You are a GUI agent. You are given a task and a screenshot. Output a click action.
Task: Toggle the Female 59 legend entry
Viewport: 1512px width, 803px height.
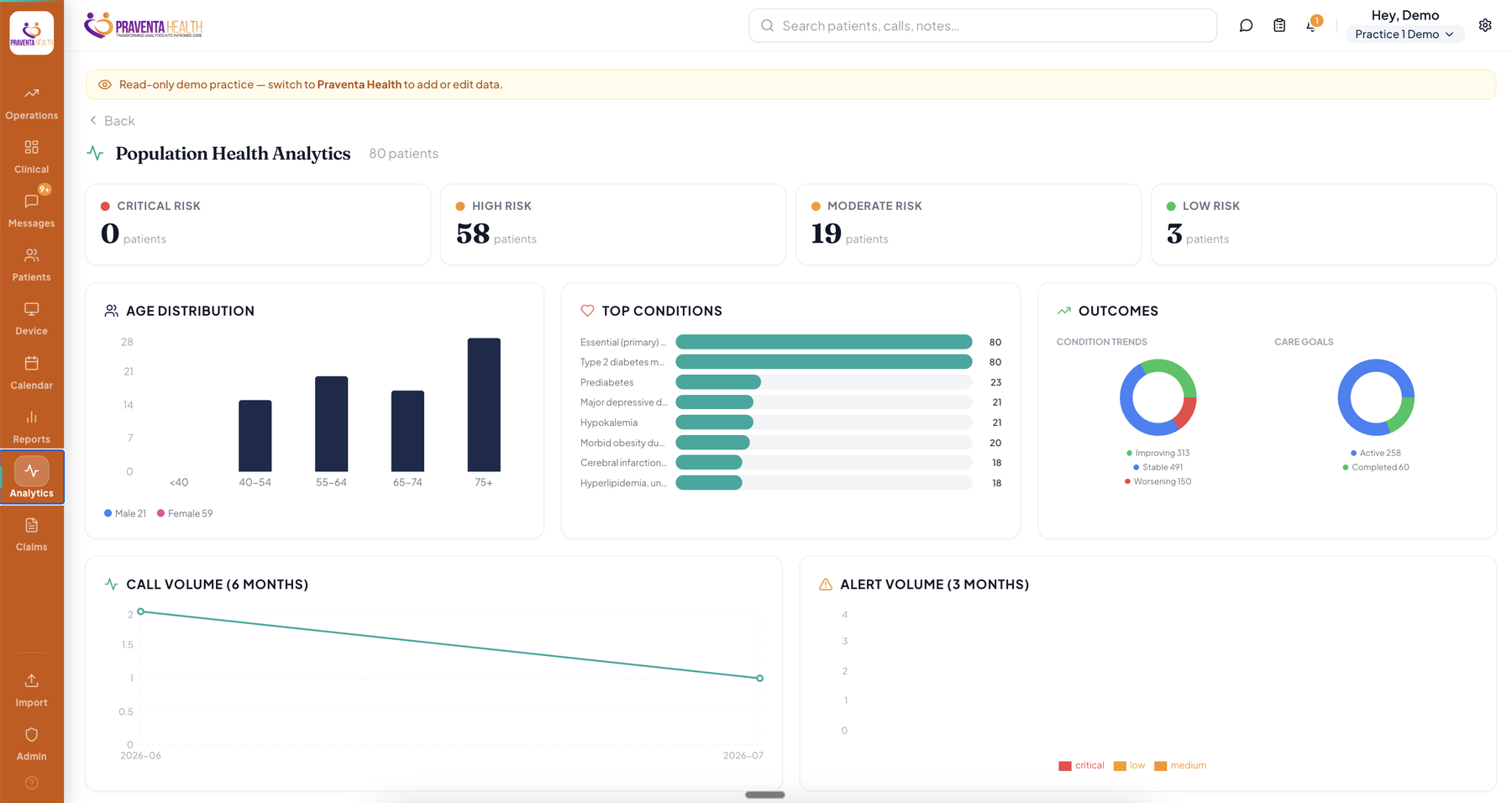pos(185,513)
